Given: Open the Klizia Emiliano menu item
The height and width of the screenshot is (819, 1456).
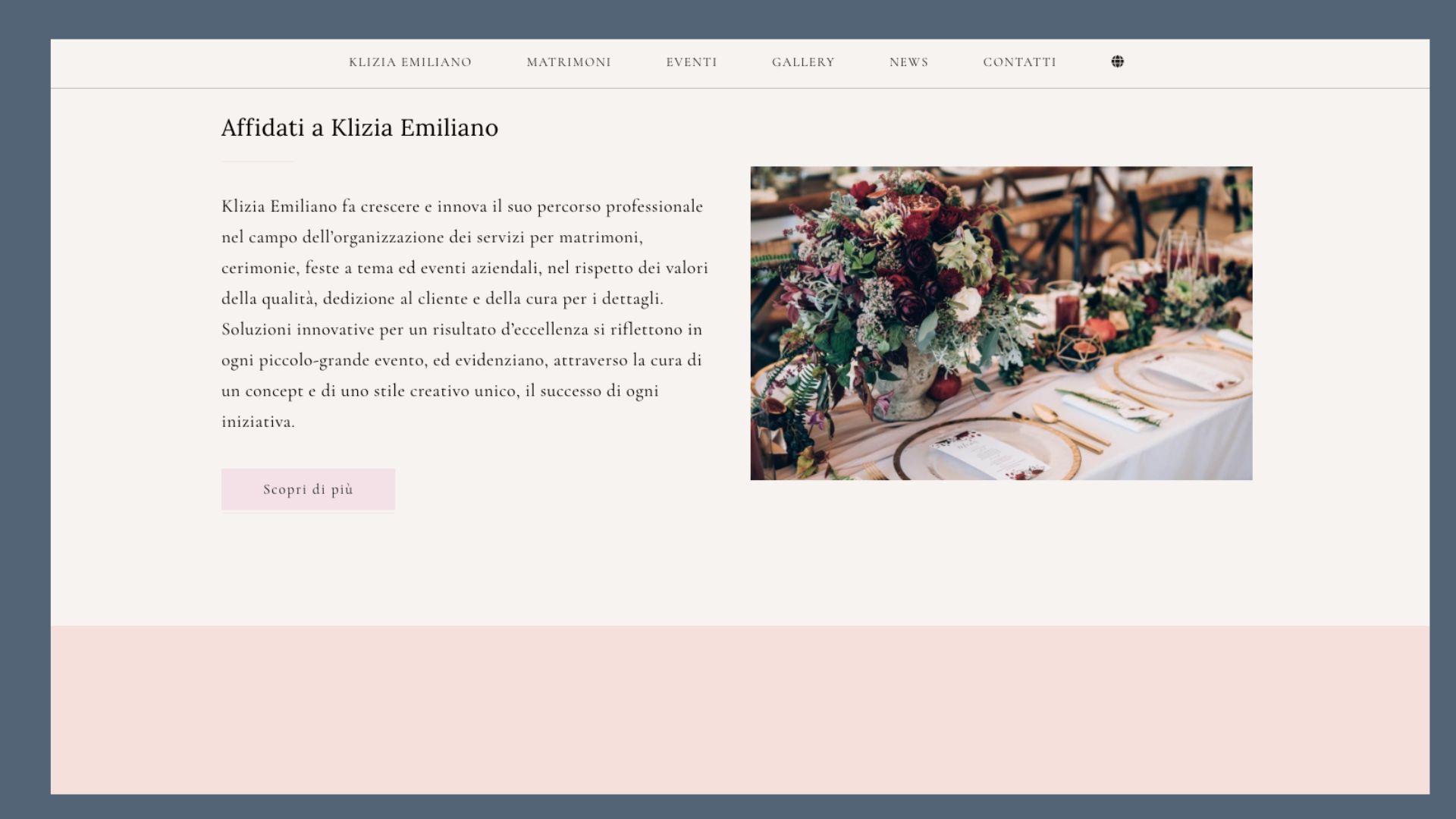Looking at the screenshot, I should [410, 62].
